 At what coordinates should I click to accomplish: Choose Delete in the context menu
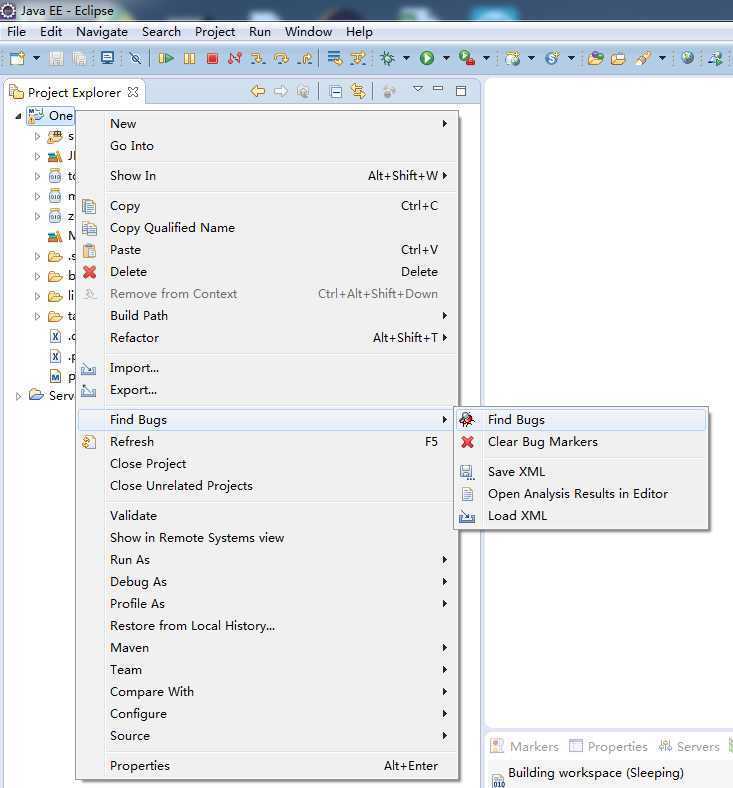tap(267, 272)
